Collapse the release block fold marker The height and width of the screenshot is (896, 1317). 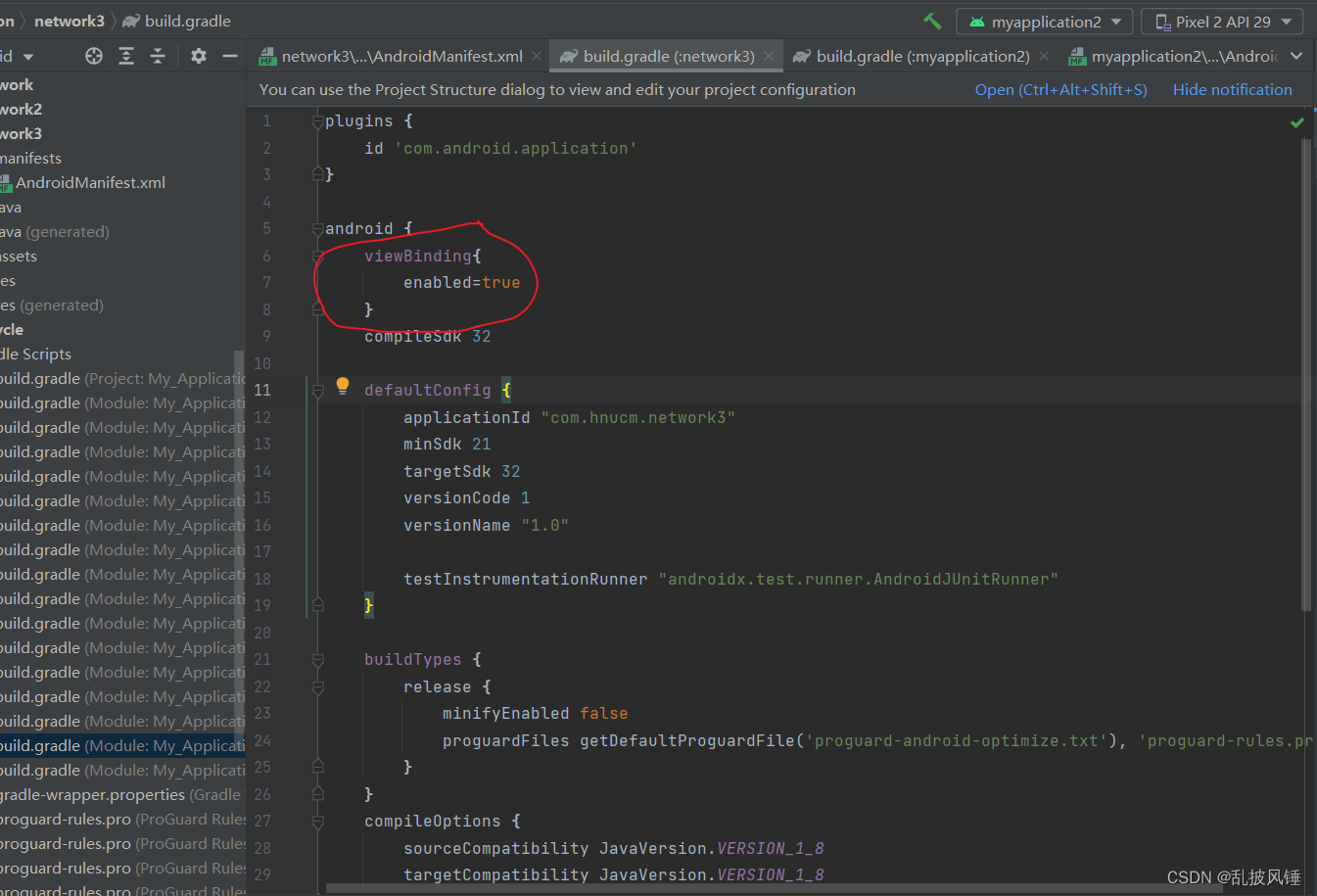click(x=317, y=687)
